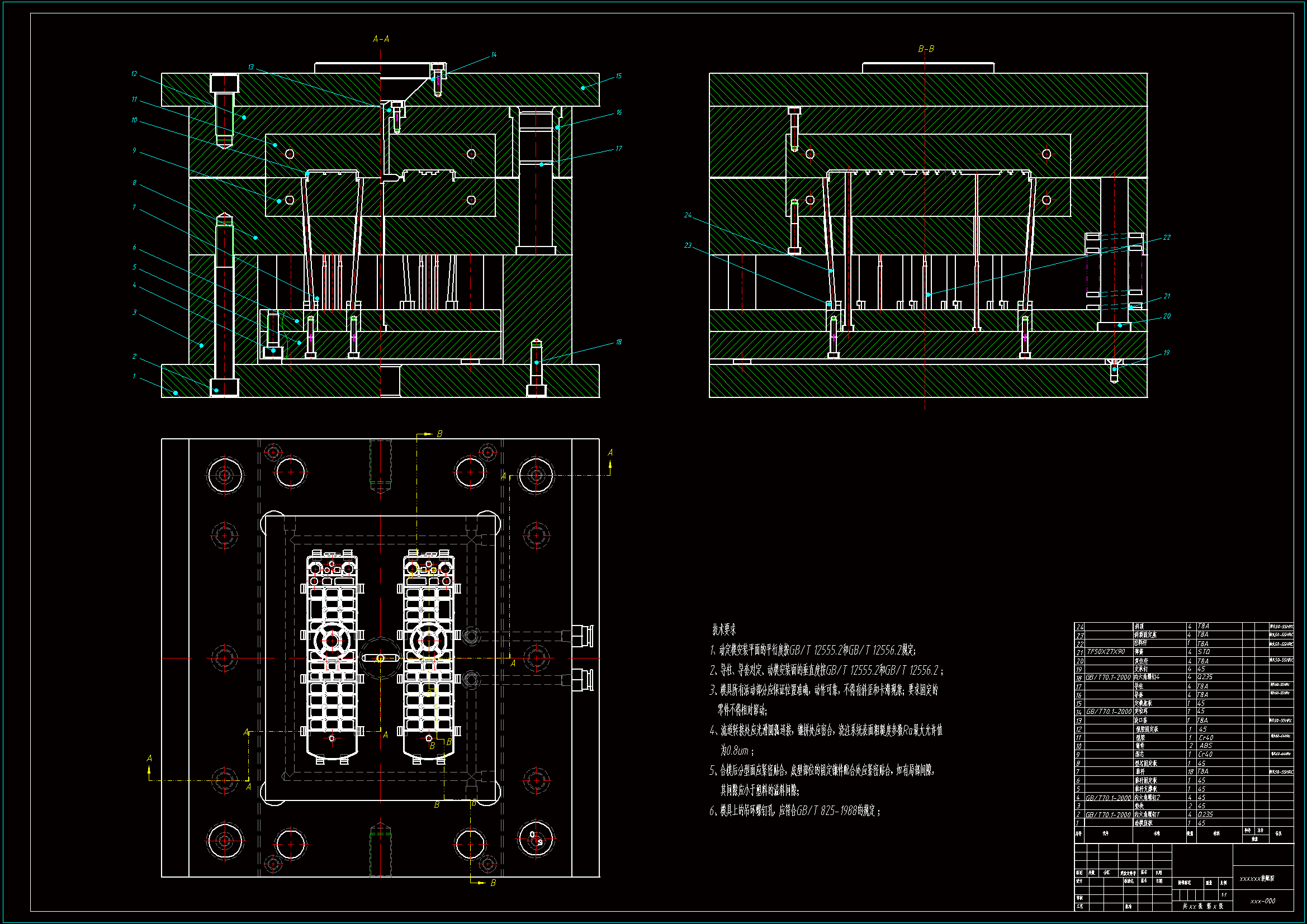Select callout number 22 in B-B view
The image size is (1307, 924).
point(1166,238)
